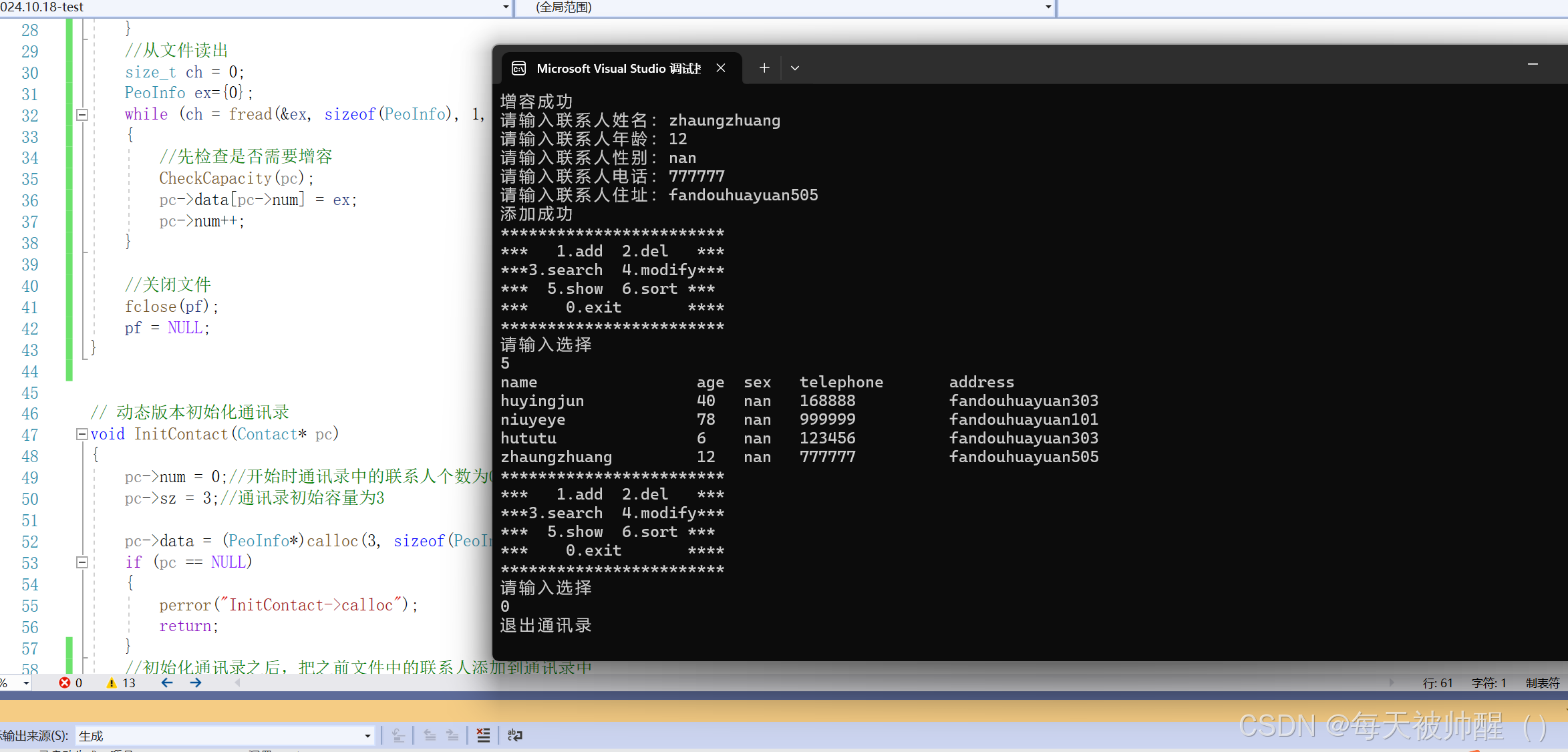Click code line 41 with fclose(pf)
The image size is (1568, 752).
point(171,307)
